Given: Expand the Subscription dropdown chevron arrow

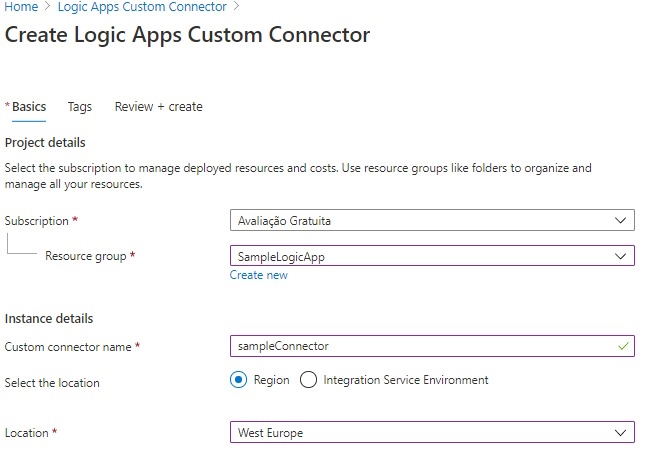Looking at the screenshot, I should [x=620, y=220].
